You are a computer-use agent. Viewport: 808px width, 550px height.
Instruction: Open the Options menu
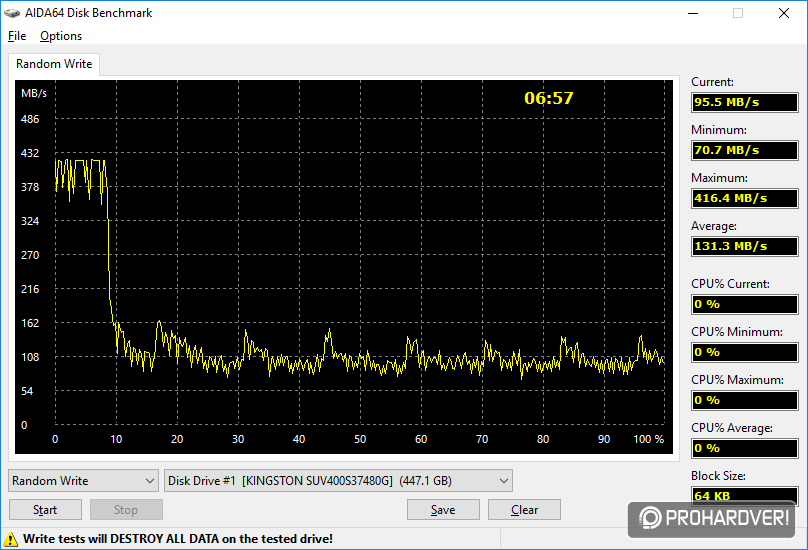(61, 36)
